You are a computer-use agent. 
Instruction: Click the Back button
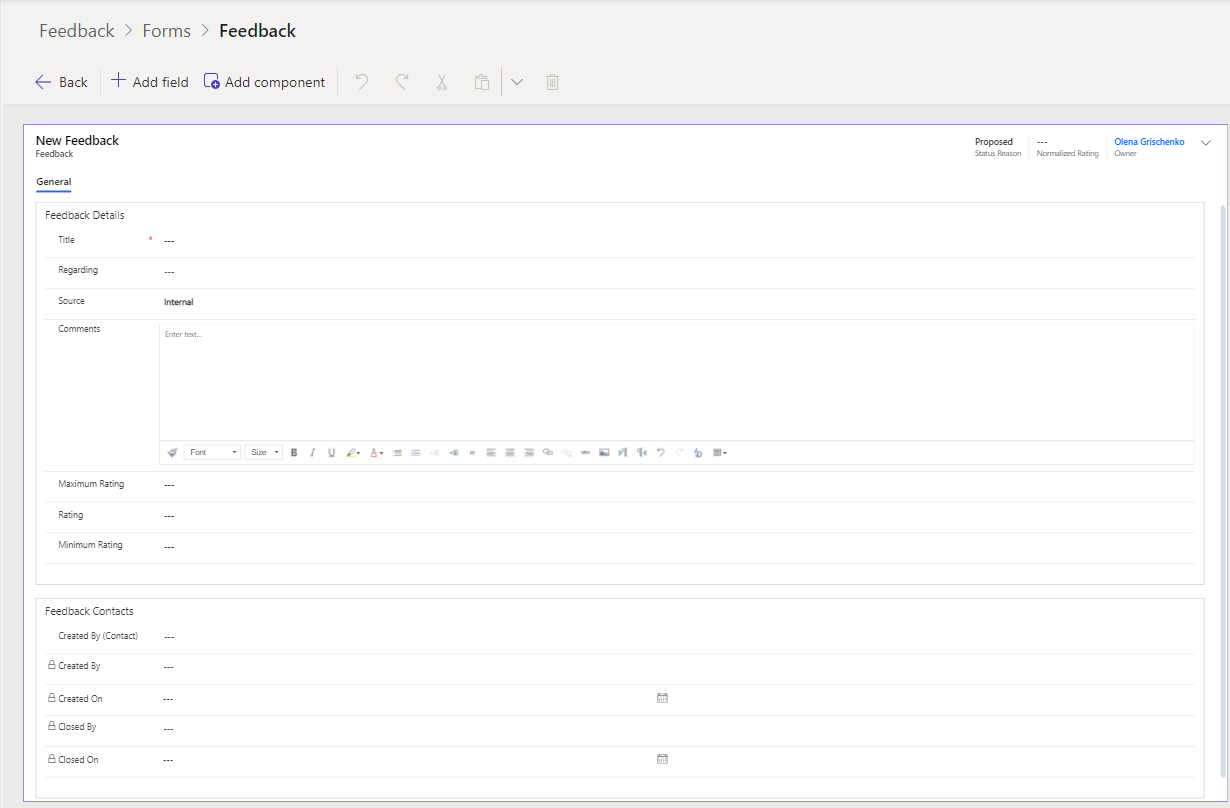click(61, 82)
